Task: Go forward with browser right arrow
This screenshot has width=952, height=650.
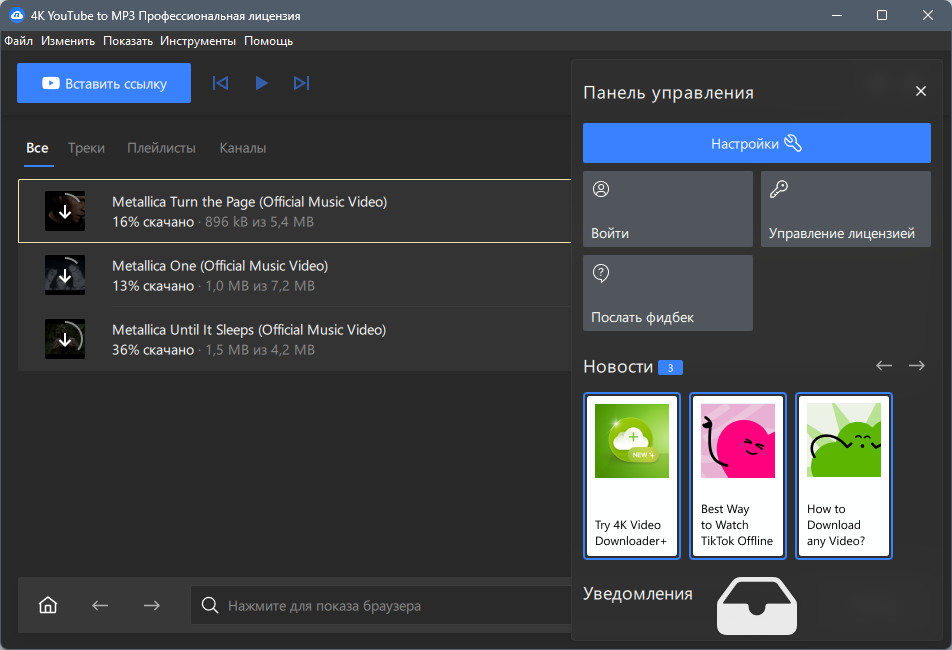Action: (152, 605)
